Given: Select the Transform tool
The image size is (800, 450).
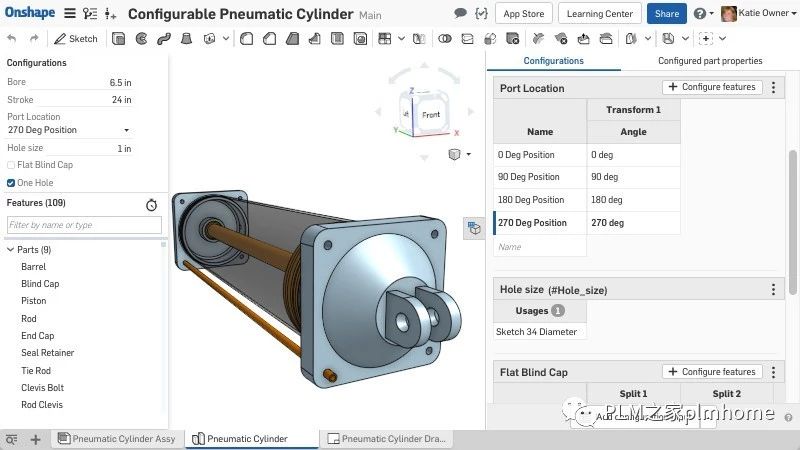Looking at the screenshot, I should click(x=490, y=39).
